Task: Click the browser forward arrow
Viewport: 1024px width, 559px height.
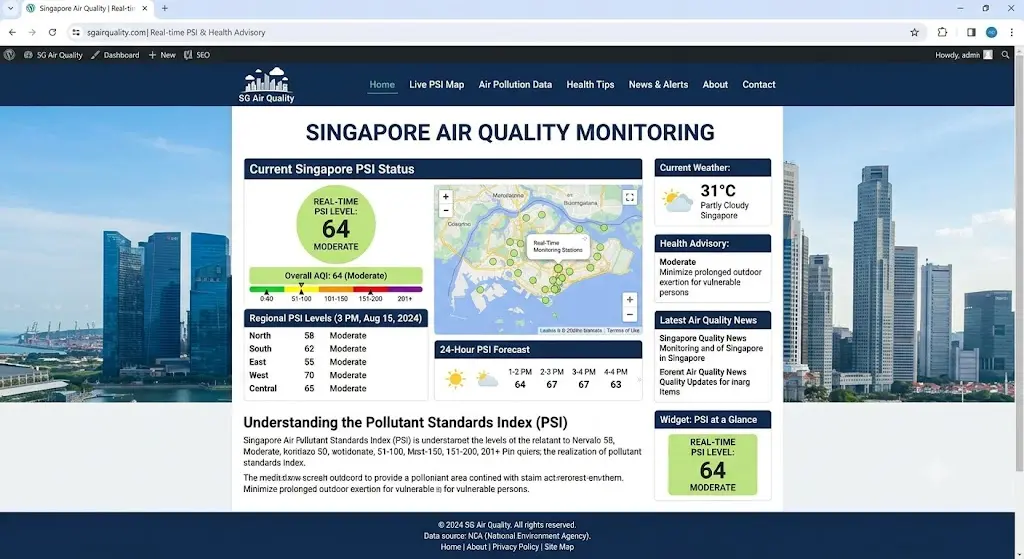Action: (32, 32)
